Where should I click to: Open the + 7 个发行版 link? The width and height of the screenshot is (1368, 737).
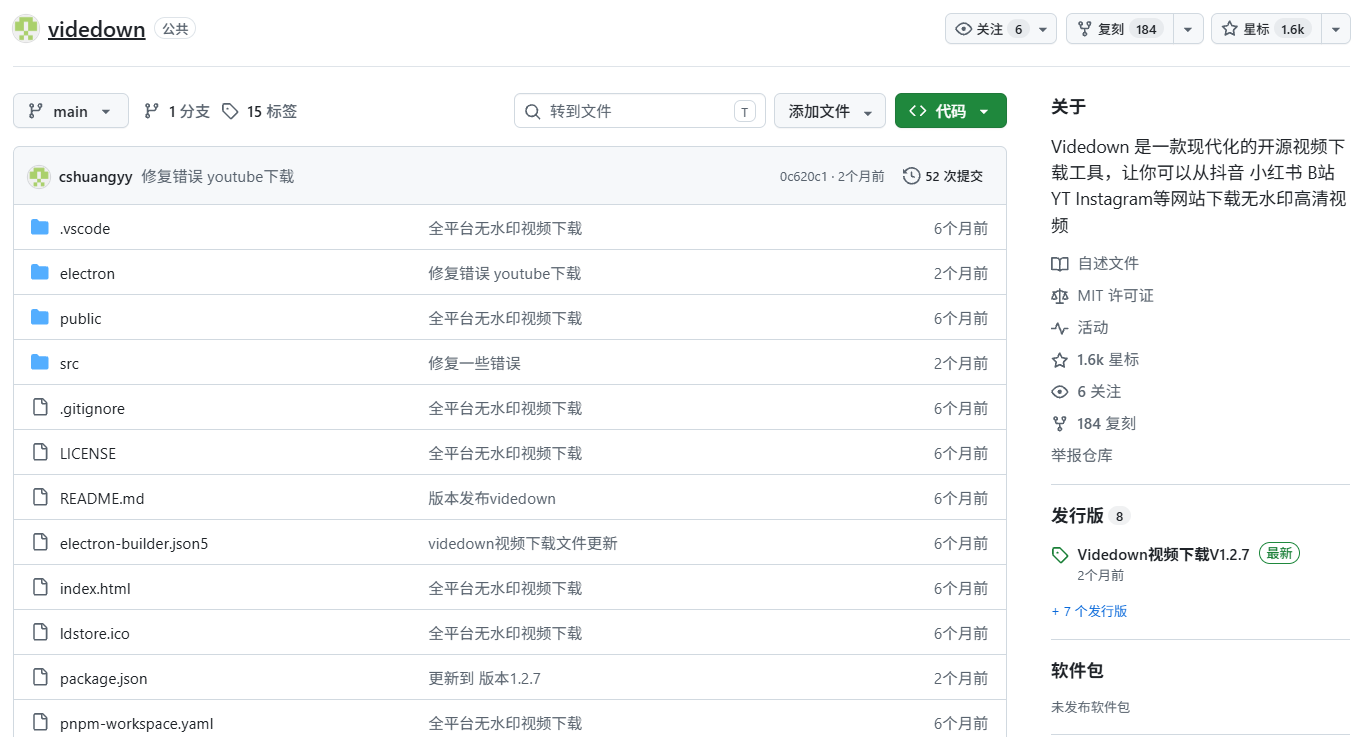1089,611
